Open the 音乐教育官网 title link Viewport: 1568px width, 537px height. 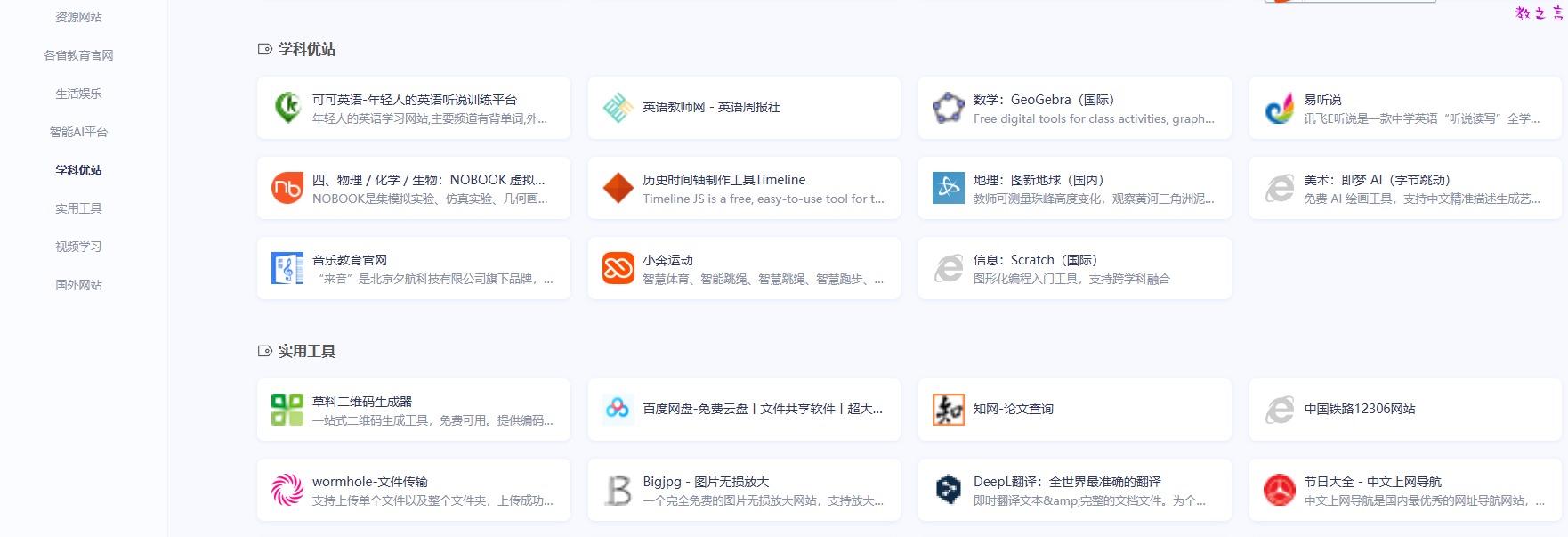point(350,260)
